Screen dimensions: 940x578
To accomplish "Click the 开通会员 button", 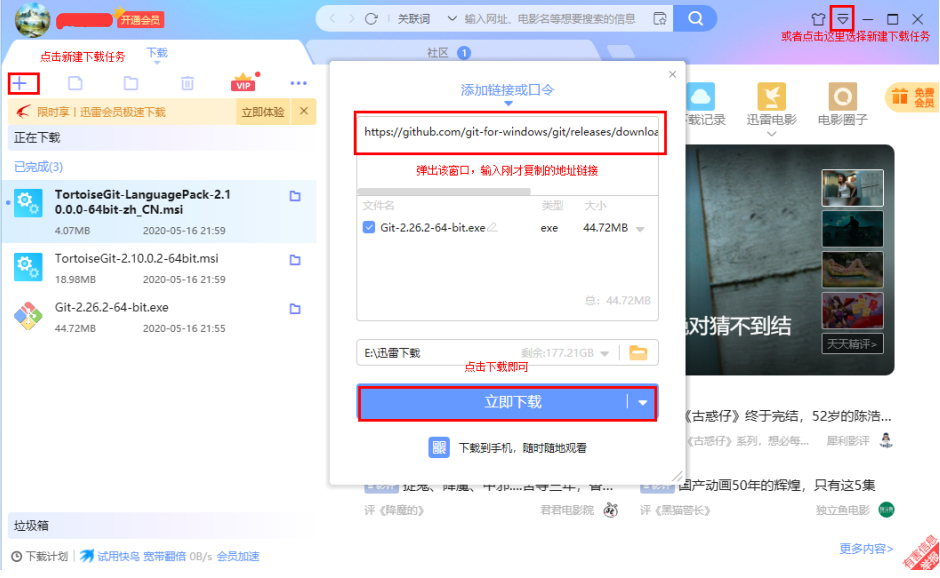I will click(140, 20).
